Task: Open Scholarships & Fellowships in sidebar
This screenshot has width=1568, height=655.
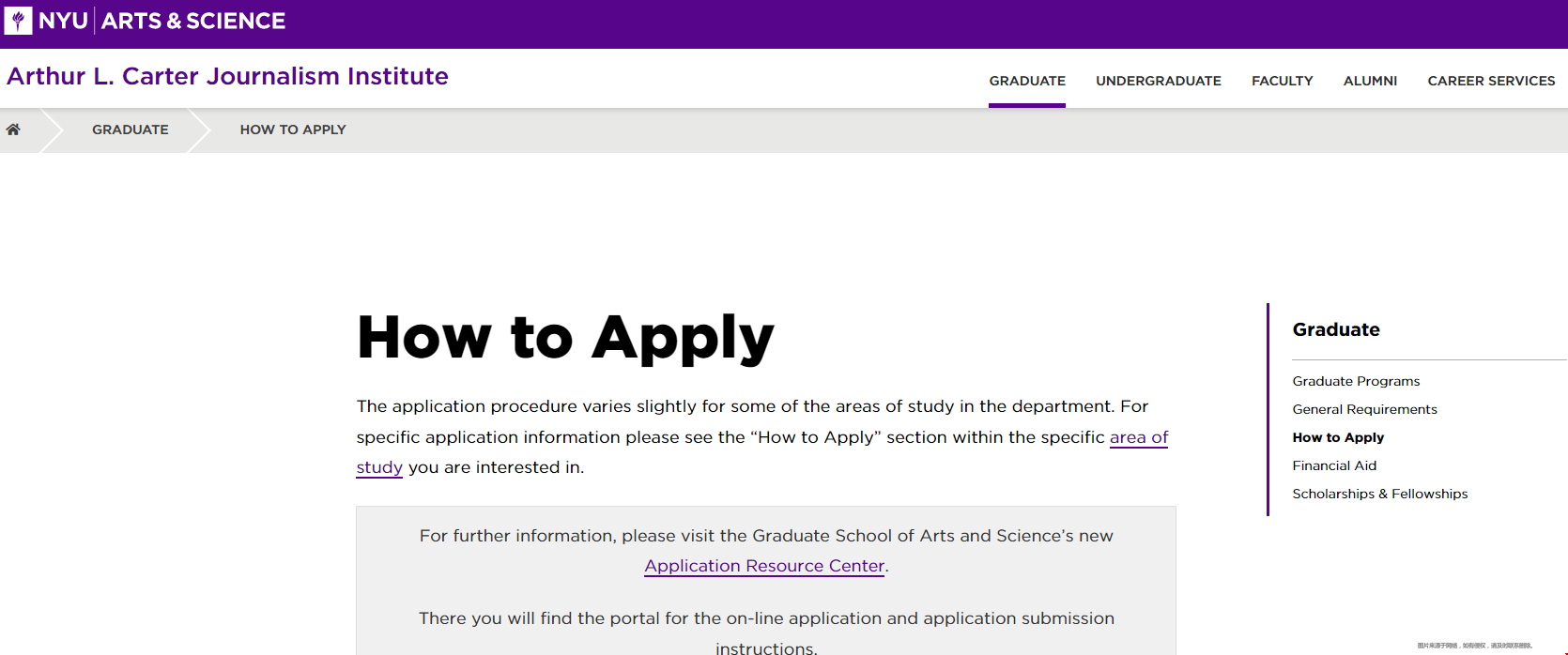Action: point(1380,494)
